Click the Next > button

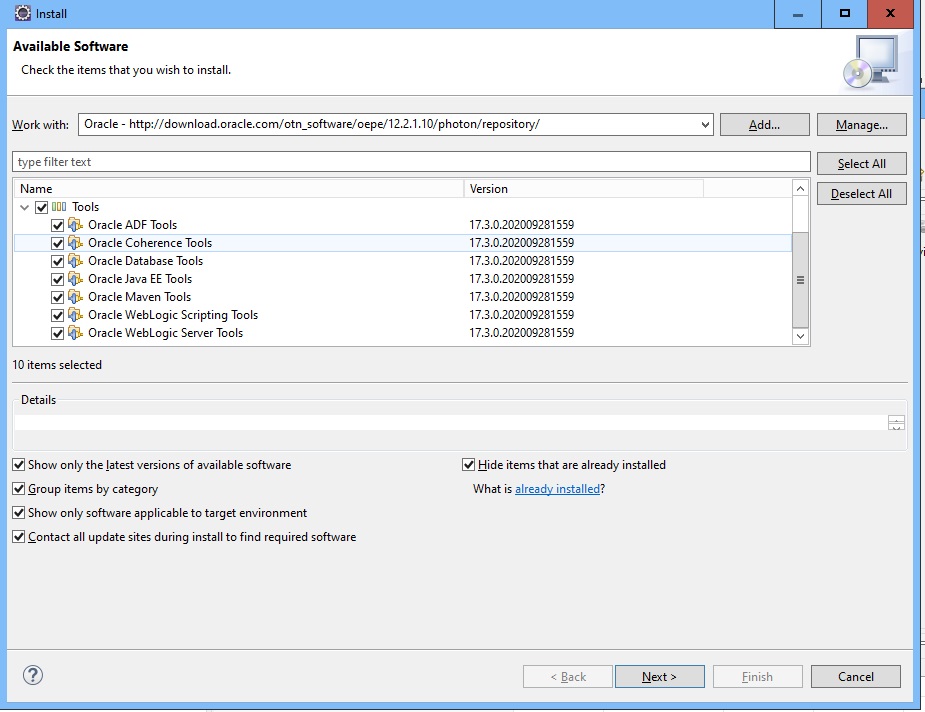coord(660,677)
